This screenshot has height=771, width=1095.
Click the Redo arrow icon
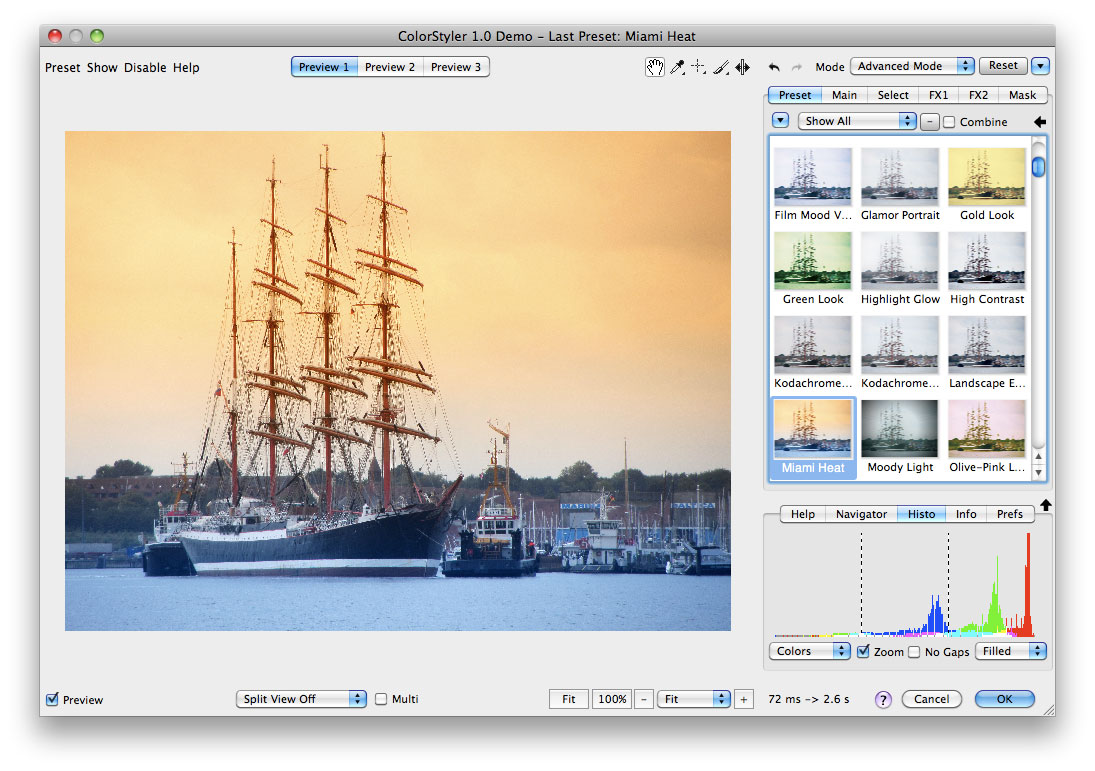pyautogui.click(x=797, y=67)
